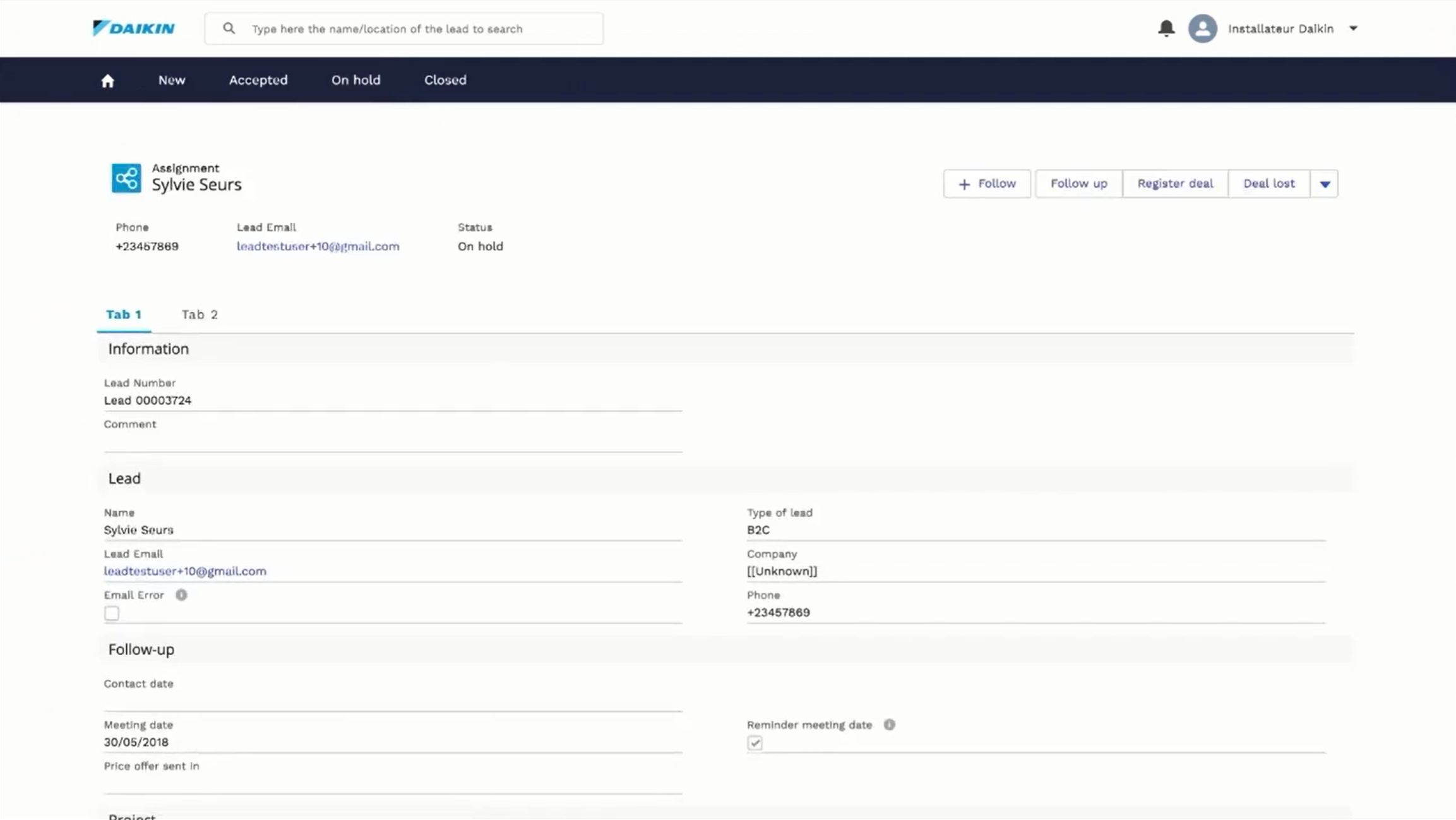1456x820 pixels.
Task: Open the Closed navigation item
Action: 445,80
